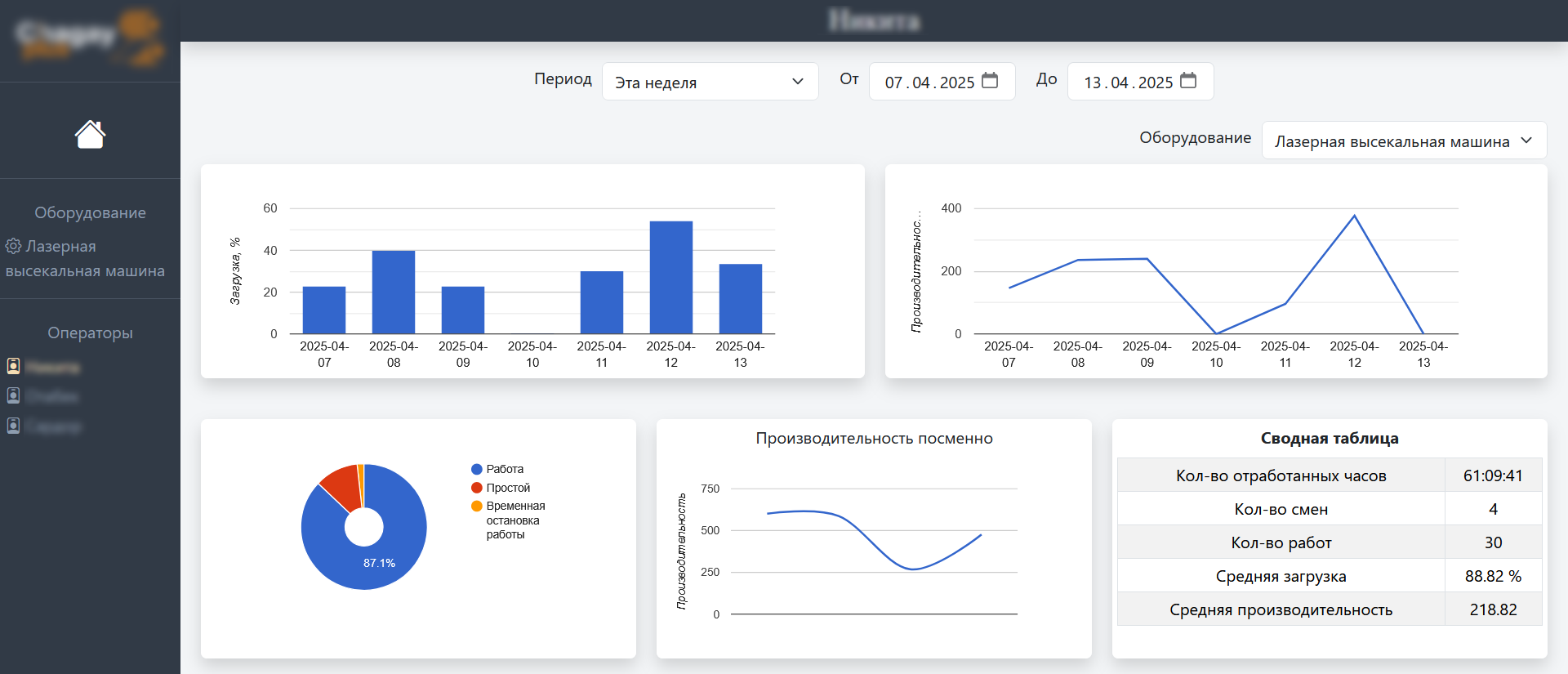This screenshot has width=1568, height=674.
Task: Click the 2025-04-08 load bar
Action: [x=394, y=292]
